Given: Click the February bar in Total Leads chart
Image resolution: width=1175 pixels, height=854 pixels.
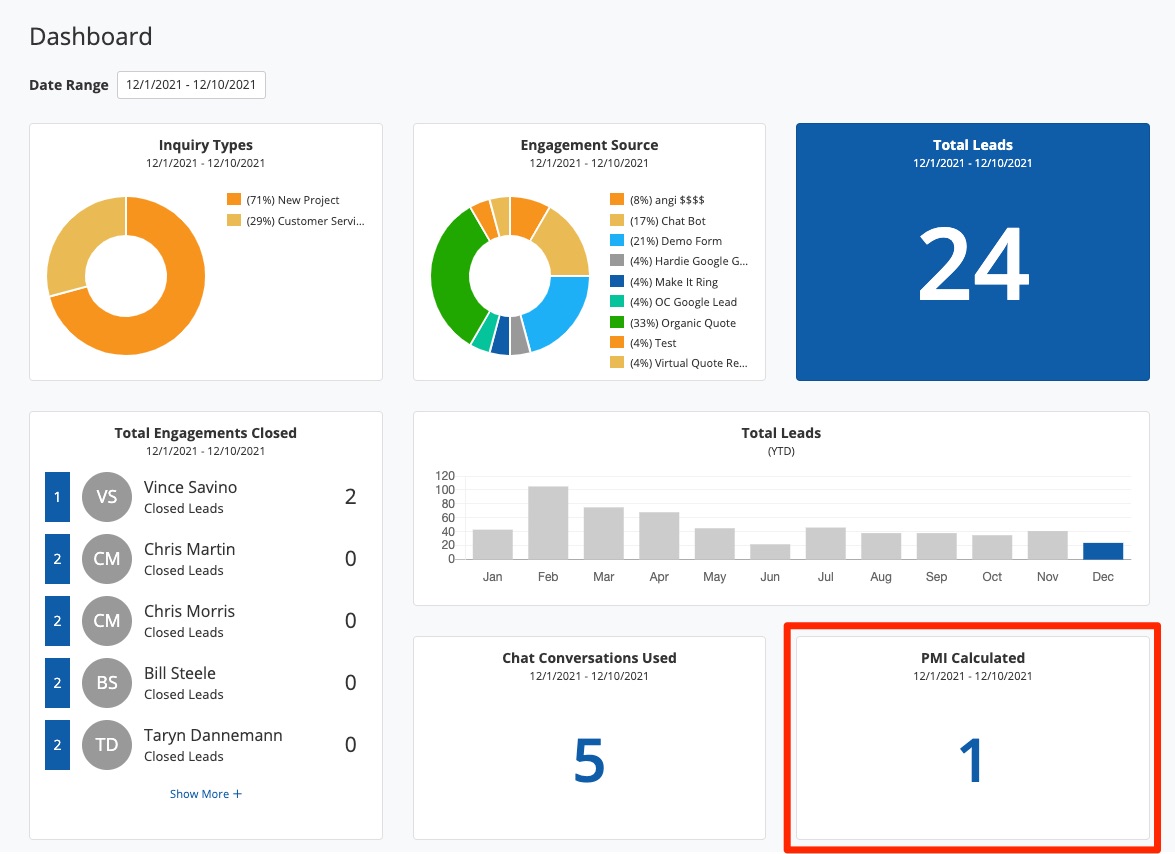Looking at the screenshot, I should coord(548,523).
